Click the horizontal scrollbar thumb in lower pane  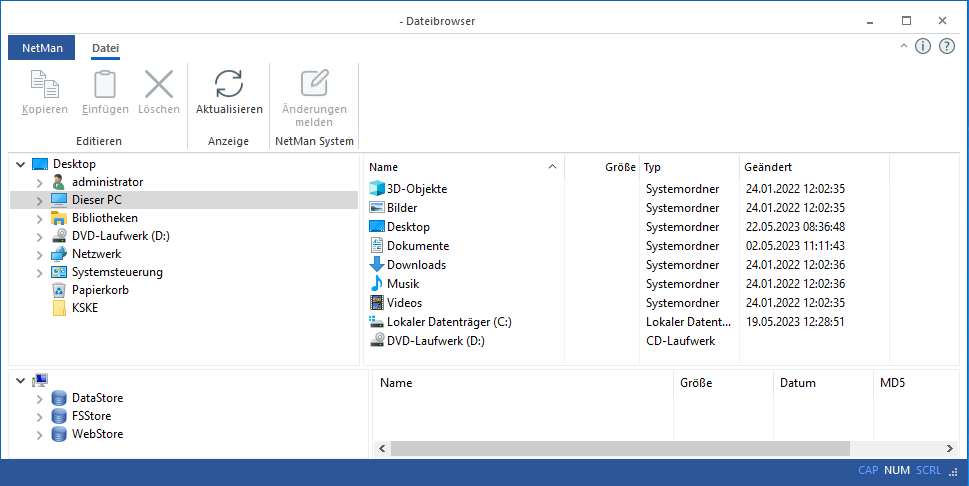point(620,448)
